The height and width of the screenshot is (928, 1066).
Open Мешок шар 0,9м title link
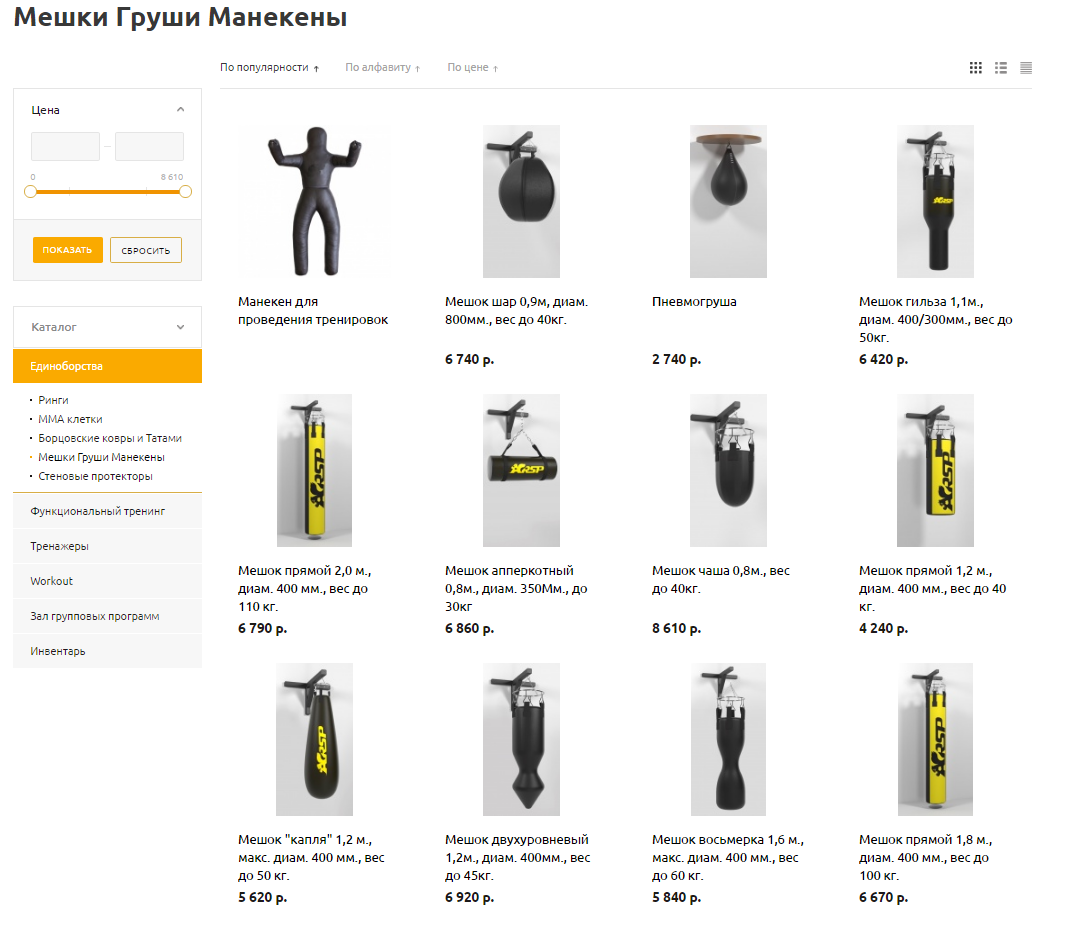point(517,311)
